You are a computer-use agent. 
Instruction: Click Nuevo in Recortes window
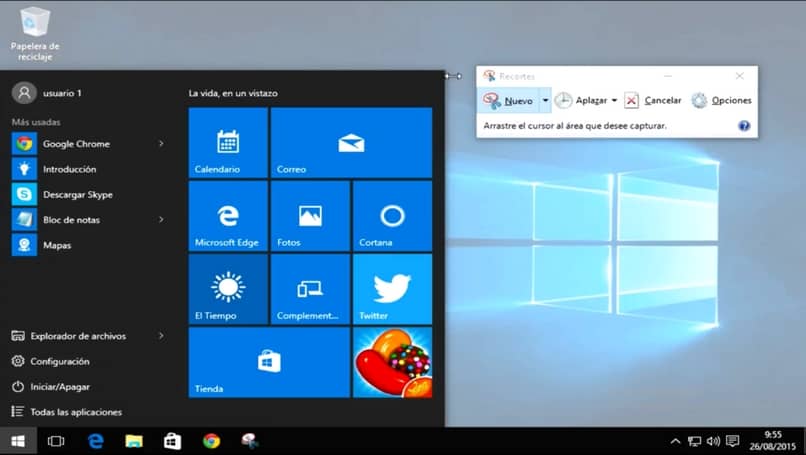tap(508, 101)
